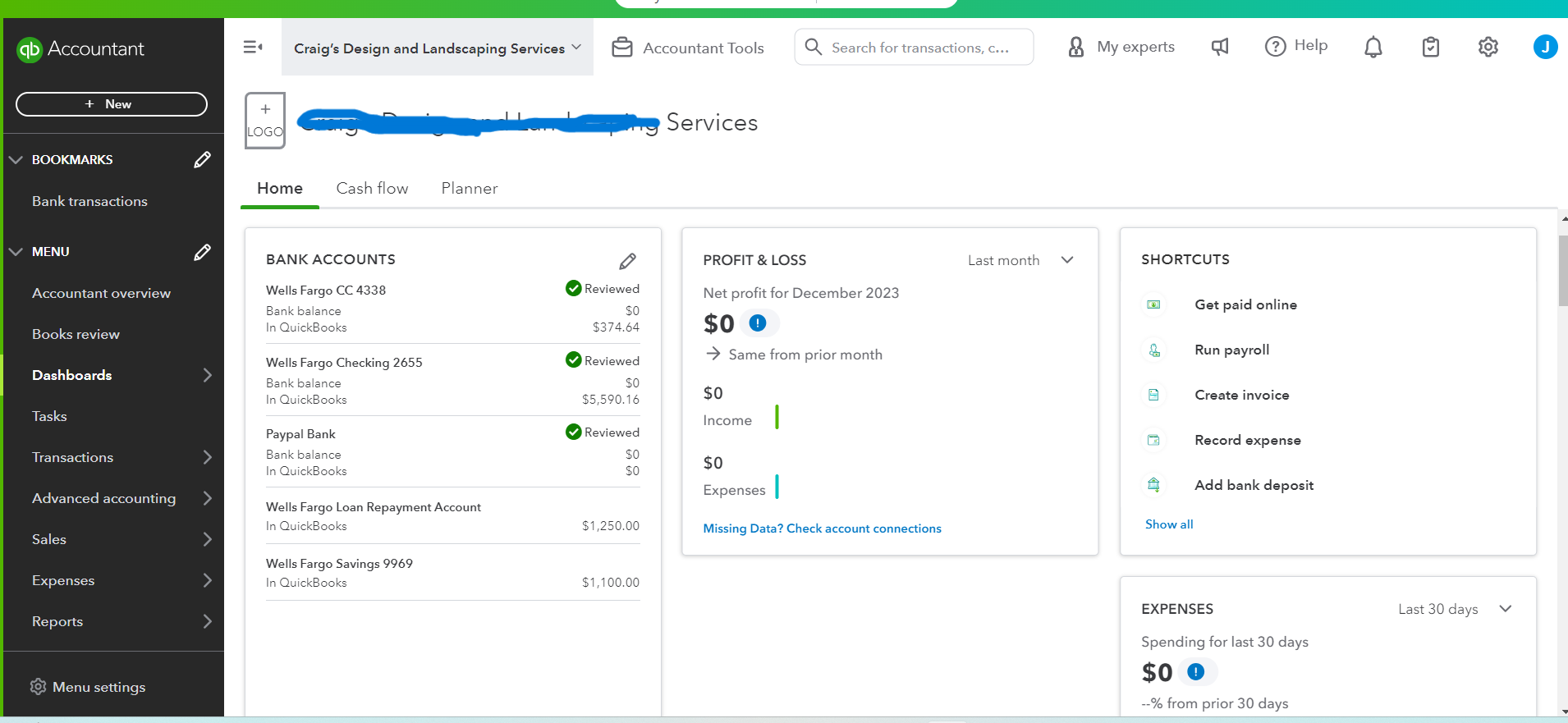Open the settings gear icon
Viewport: 1568px width, 723px height.
click(1488, 48)
